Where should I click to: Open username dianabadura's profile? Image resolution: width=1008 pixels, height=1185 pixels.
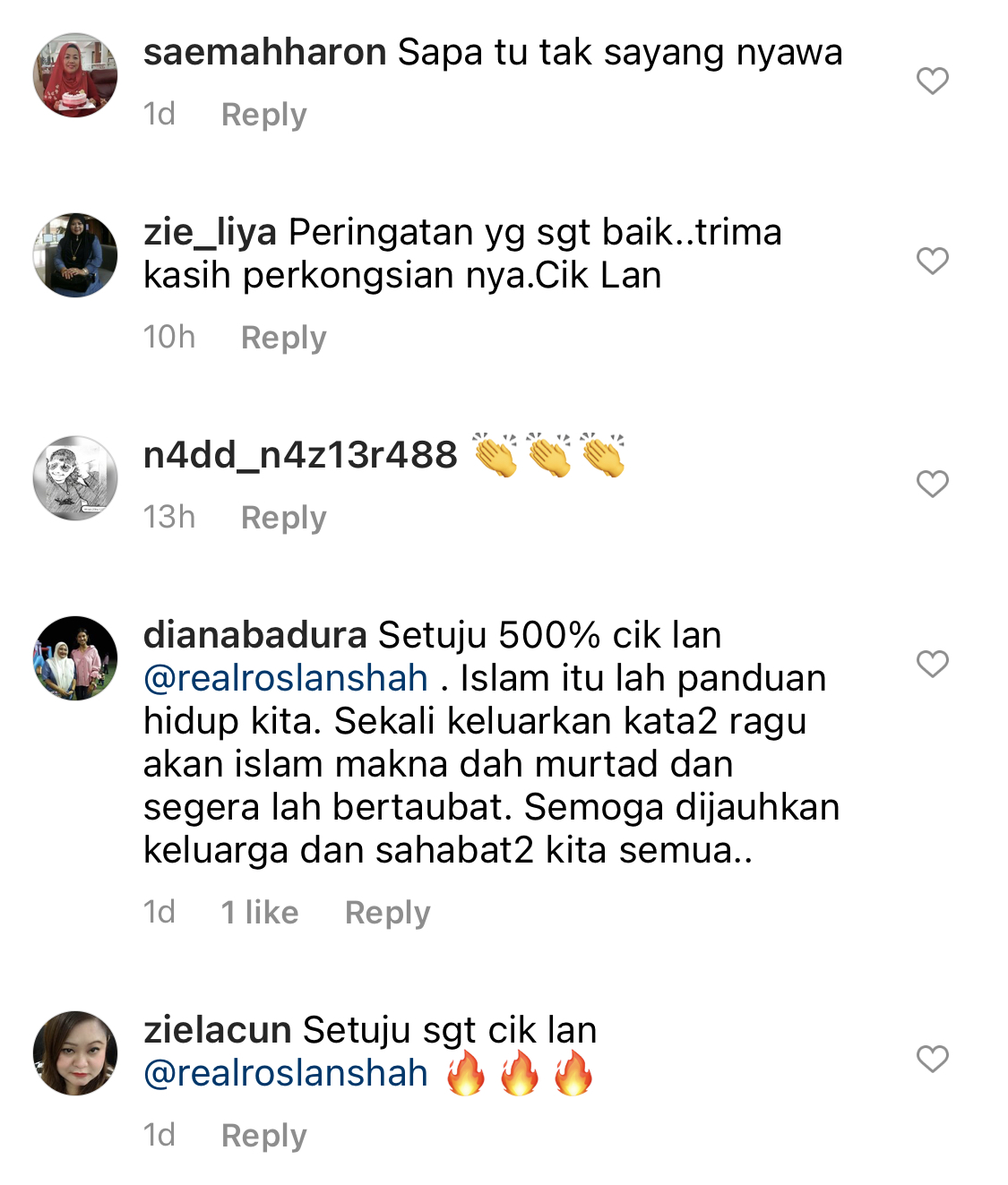(255, 635)
